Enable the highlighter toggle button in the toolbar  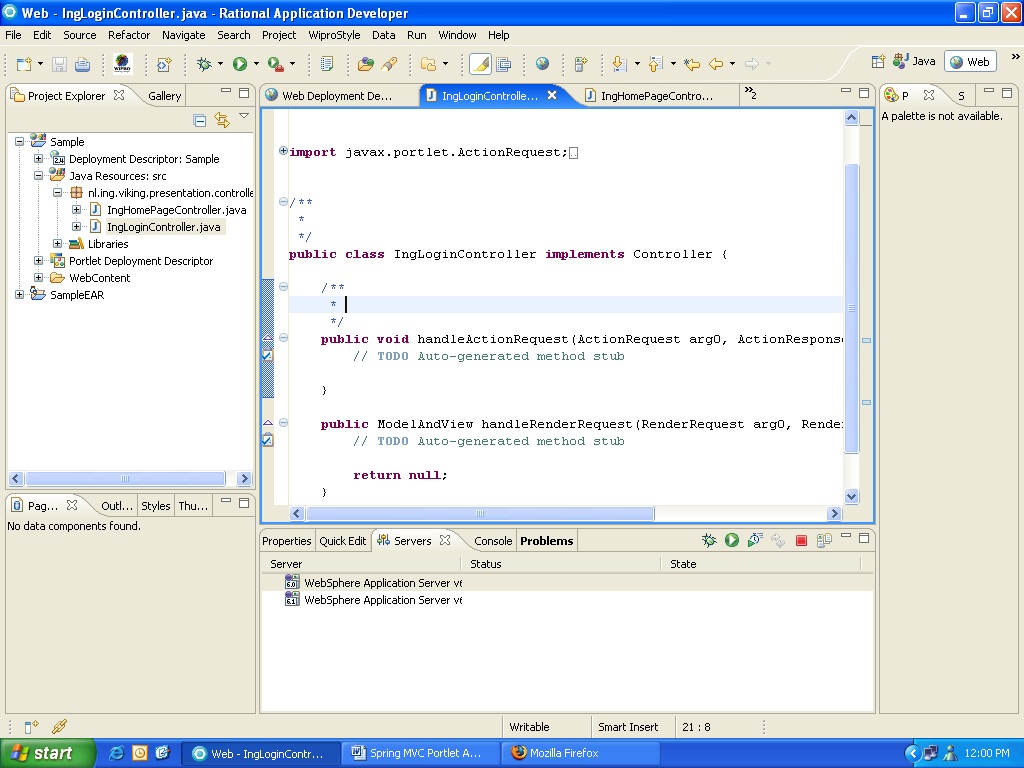point(481,63)
